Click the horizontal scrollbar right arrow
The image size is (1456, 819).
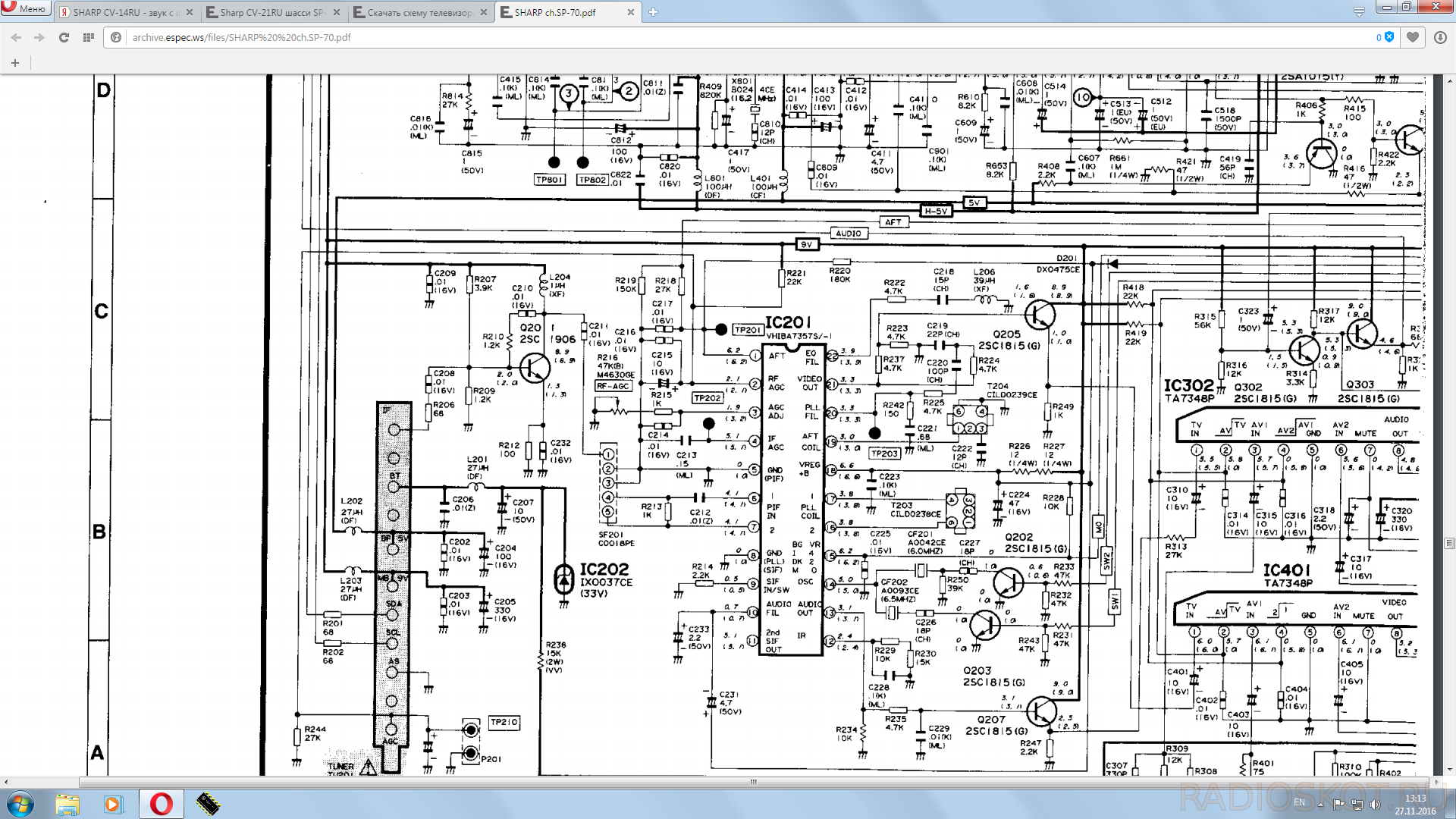coord(1436,782)
